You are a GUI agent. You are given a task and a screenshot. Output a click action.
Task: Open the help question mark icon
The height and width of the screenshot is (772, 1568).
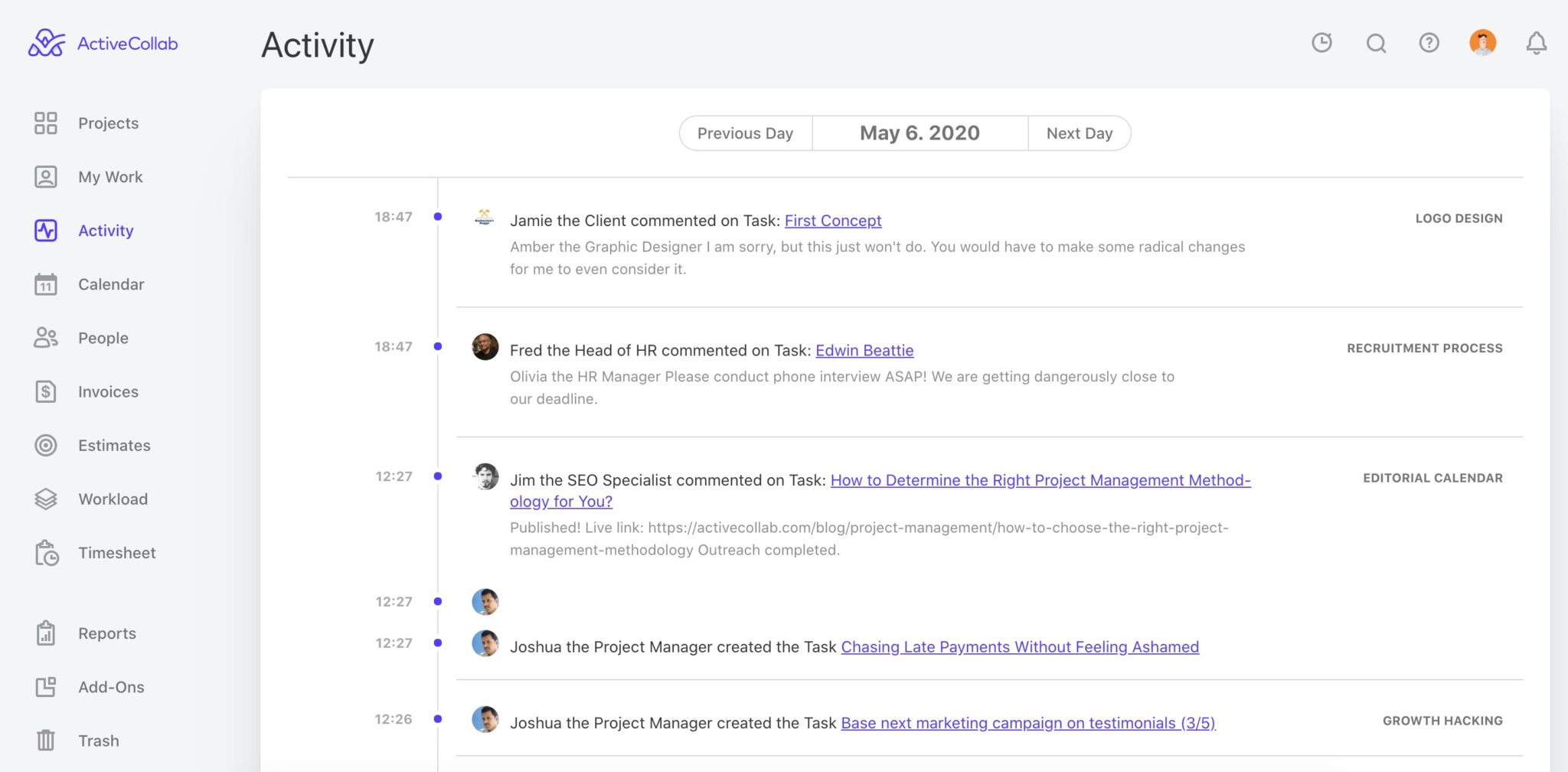pos(1429,44)
